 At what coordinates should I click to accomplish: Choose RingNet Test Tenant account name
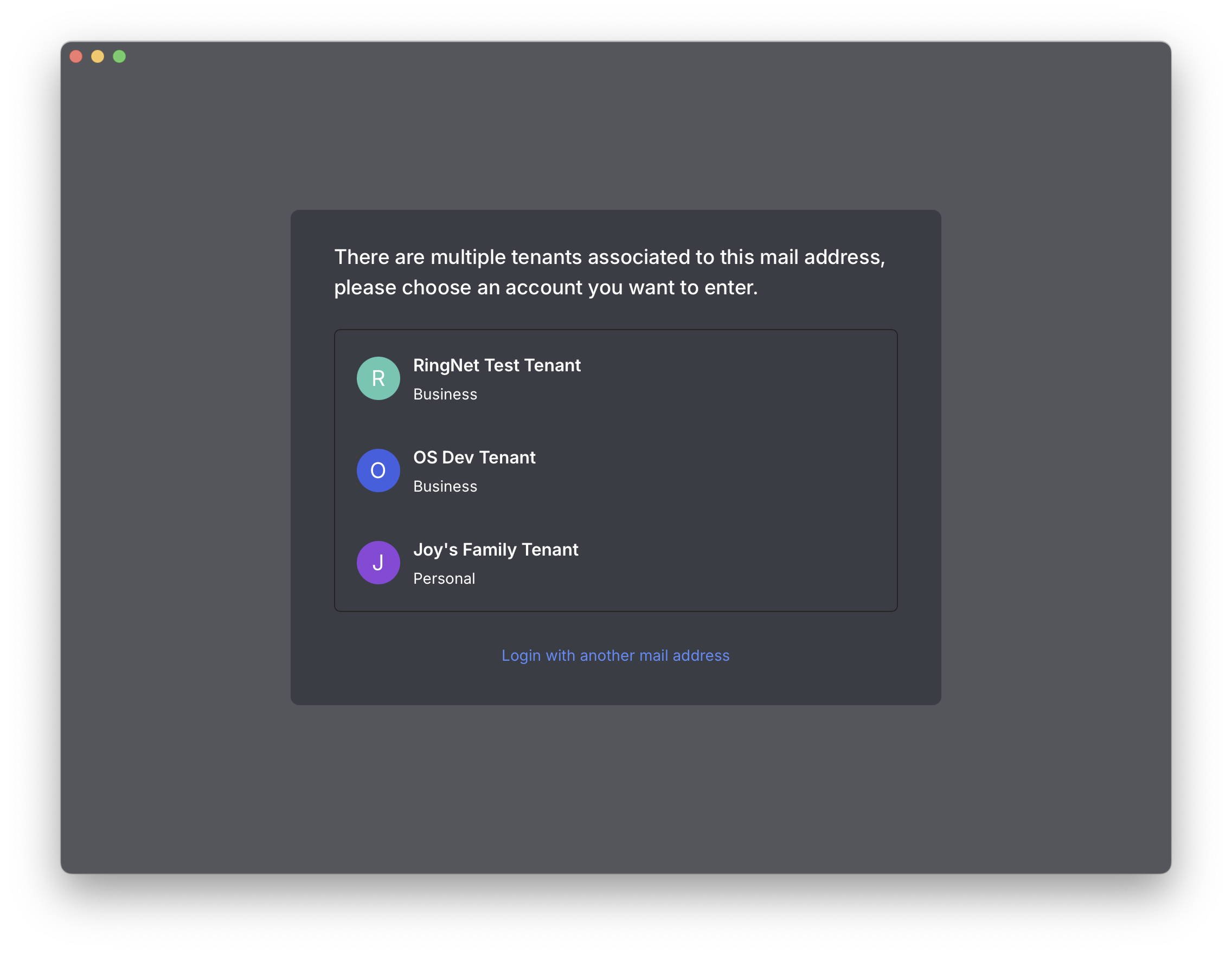496,365
